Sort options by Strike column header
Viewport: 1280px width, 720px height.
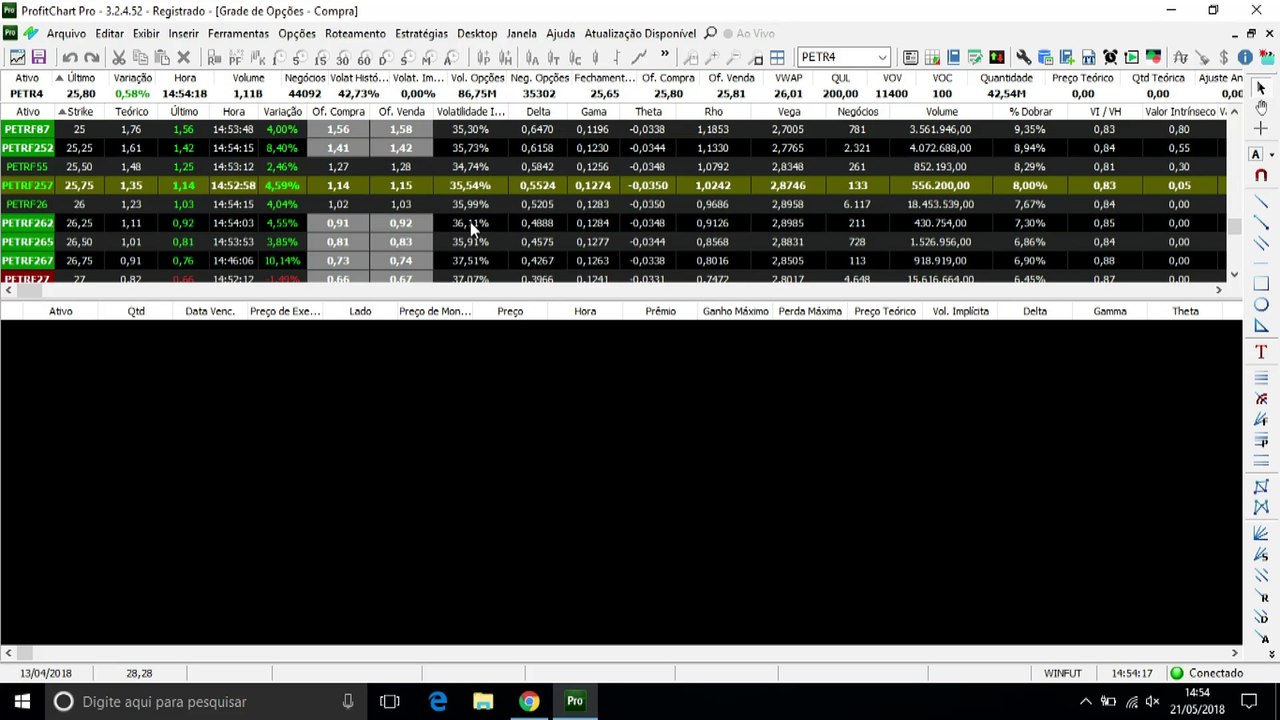(x=80, y=112)
